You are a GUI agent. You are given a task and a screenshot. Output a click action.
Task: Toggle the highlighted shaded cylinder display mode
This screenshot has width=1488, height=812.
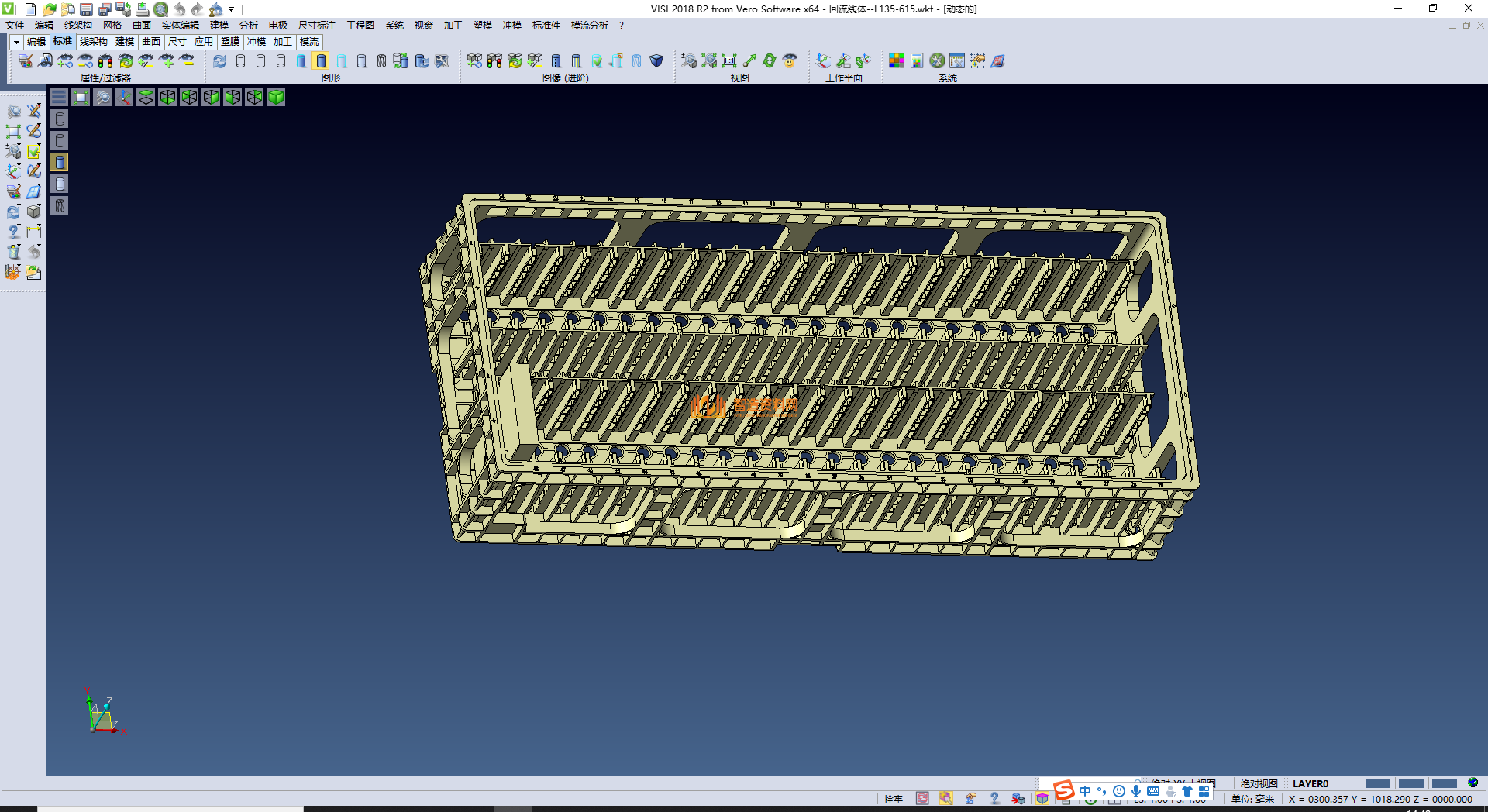321,60
